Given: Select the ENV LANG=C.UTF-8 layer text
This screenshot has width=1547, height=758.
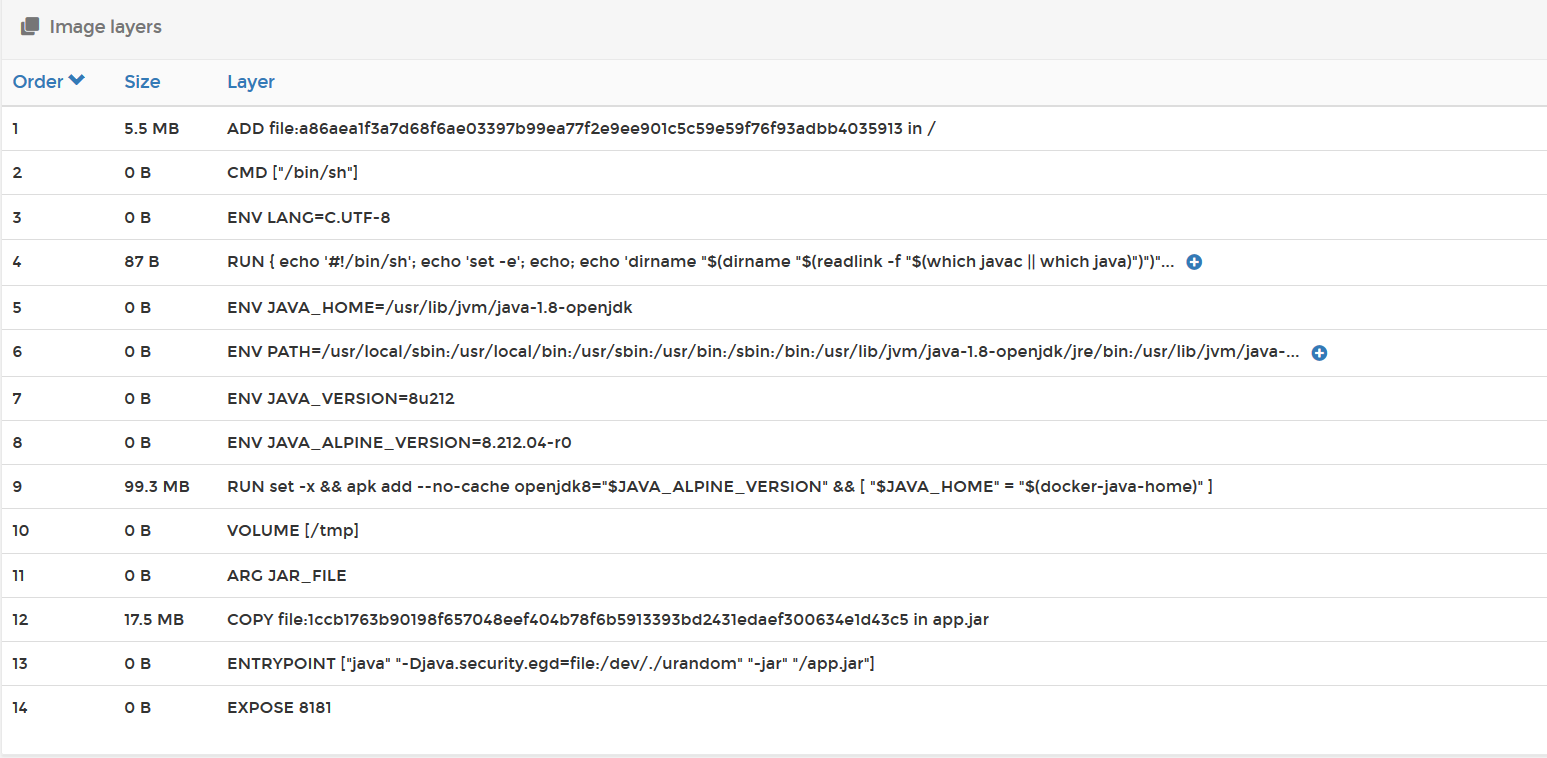Looking at the screenshot, I should (x=309, y=217).
